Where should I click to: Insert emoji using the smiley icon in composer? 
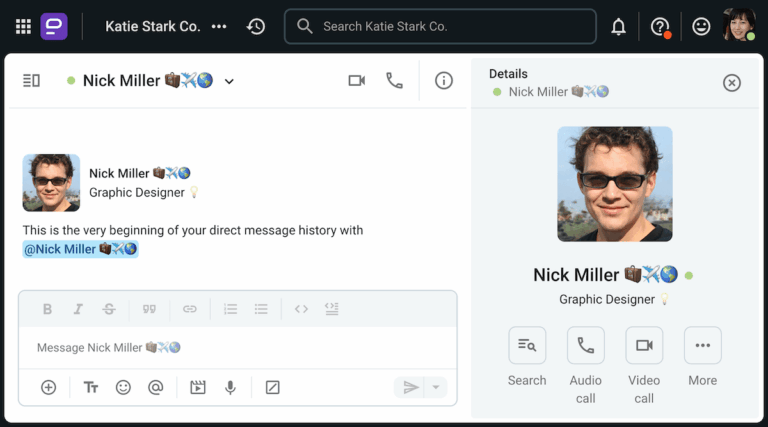pos(123,387)
